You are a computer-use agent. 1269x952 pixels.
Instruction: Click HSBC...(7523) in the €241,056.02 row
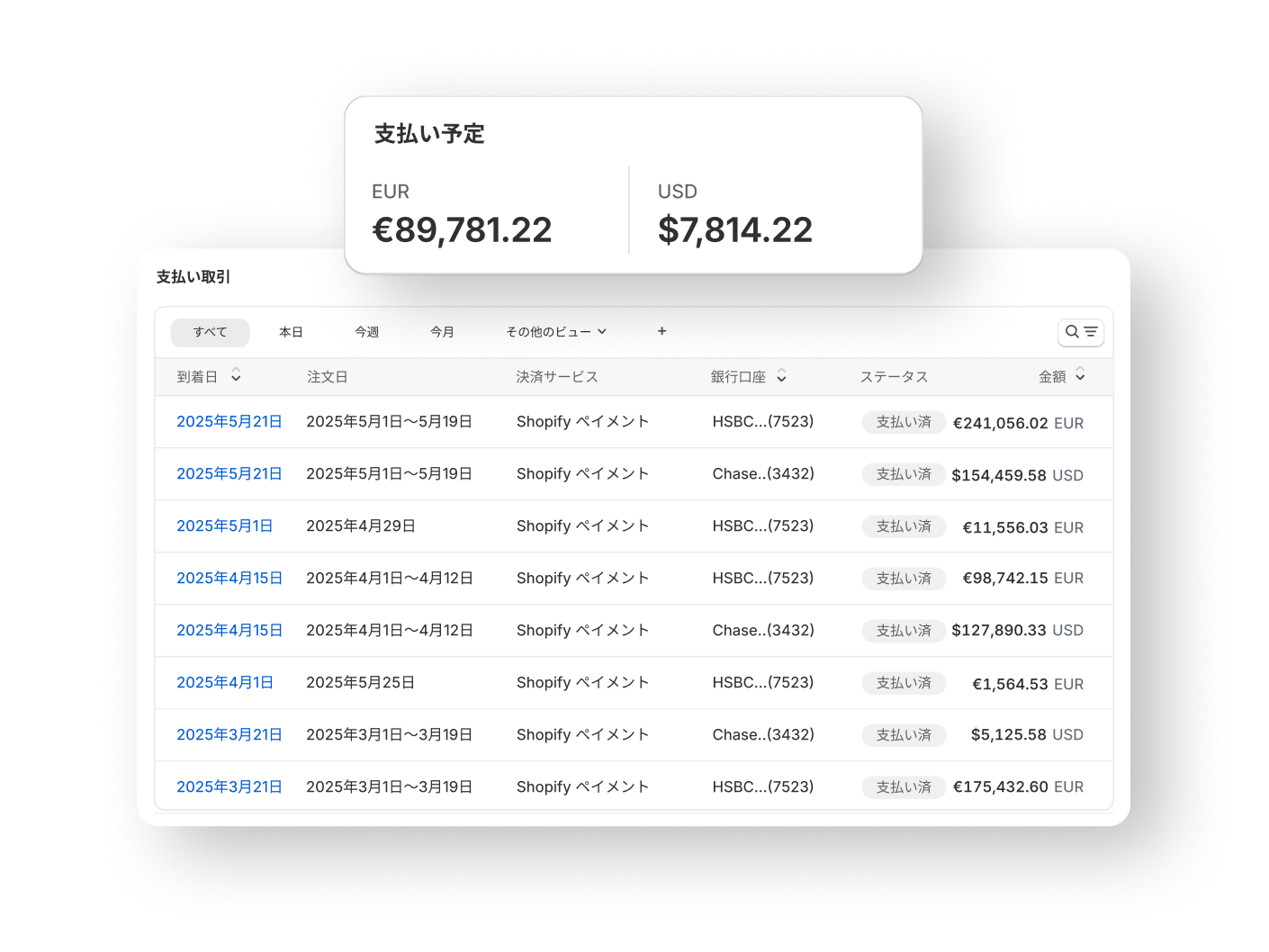point(763,422)
